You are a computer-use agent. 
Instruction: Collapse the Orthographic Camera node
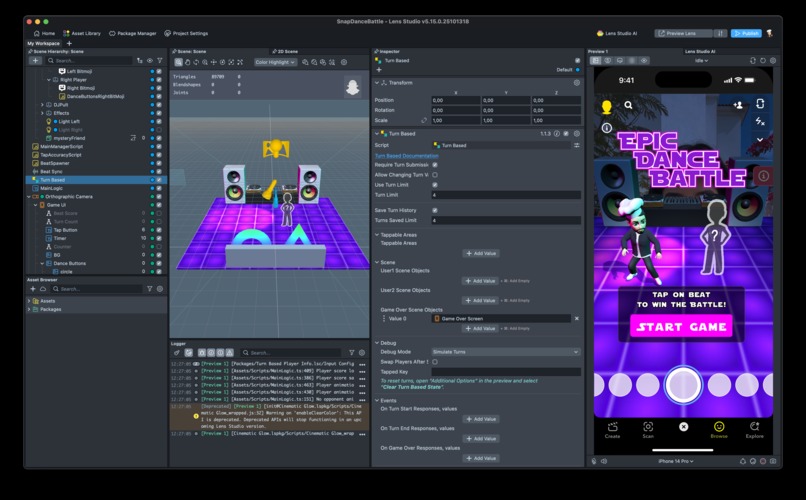point(29,197)
